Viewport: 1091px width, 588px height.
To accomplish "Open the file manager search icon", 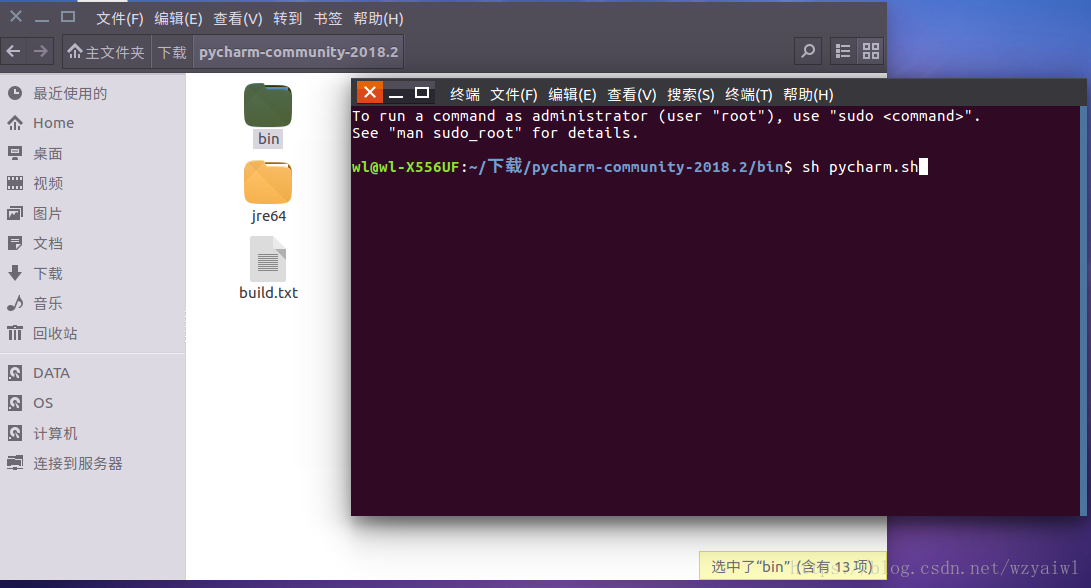I will tap(808, 51).
